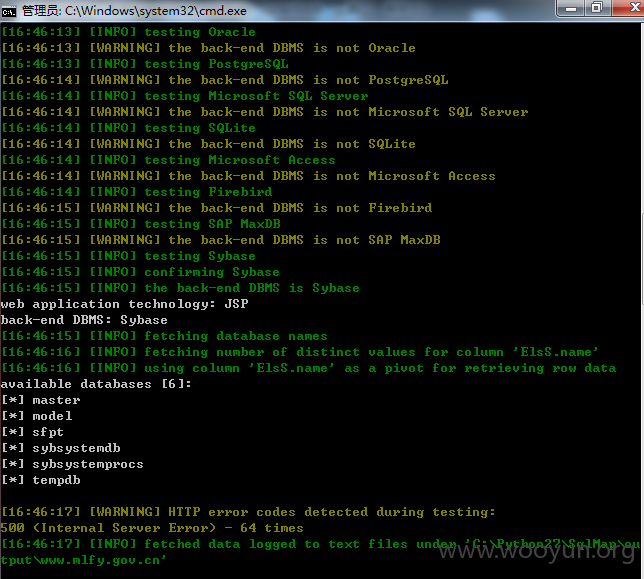Select 'is not Microsoft SQL Server' warning line
Screen dimensions: 644x579
click(265, 112)
